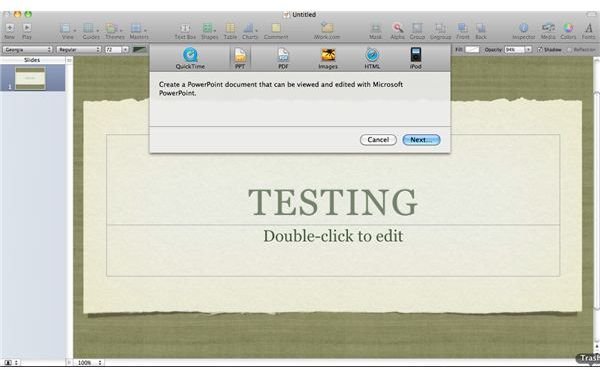Click the green zoom window button
Viewport: 600px width, 370px height.
pos(28,14)
